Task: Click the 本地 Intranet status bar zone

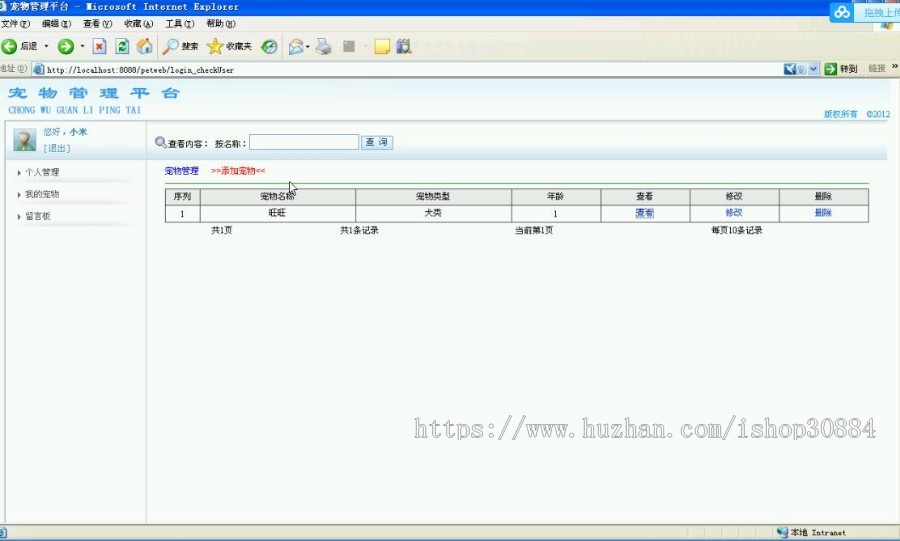Action: [812, 532]
